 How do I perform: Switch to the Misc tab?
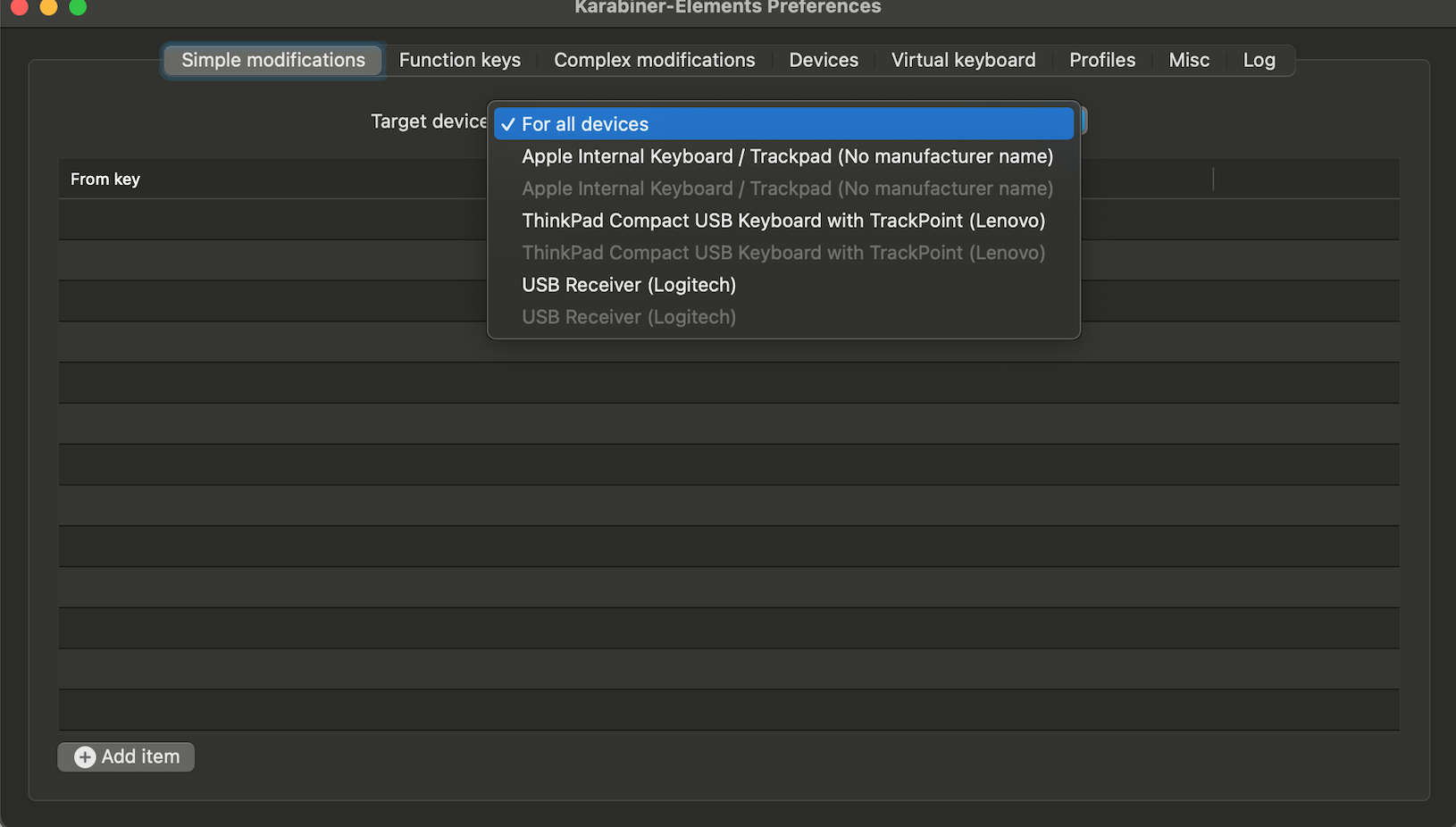(1189, 60)
